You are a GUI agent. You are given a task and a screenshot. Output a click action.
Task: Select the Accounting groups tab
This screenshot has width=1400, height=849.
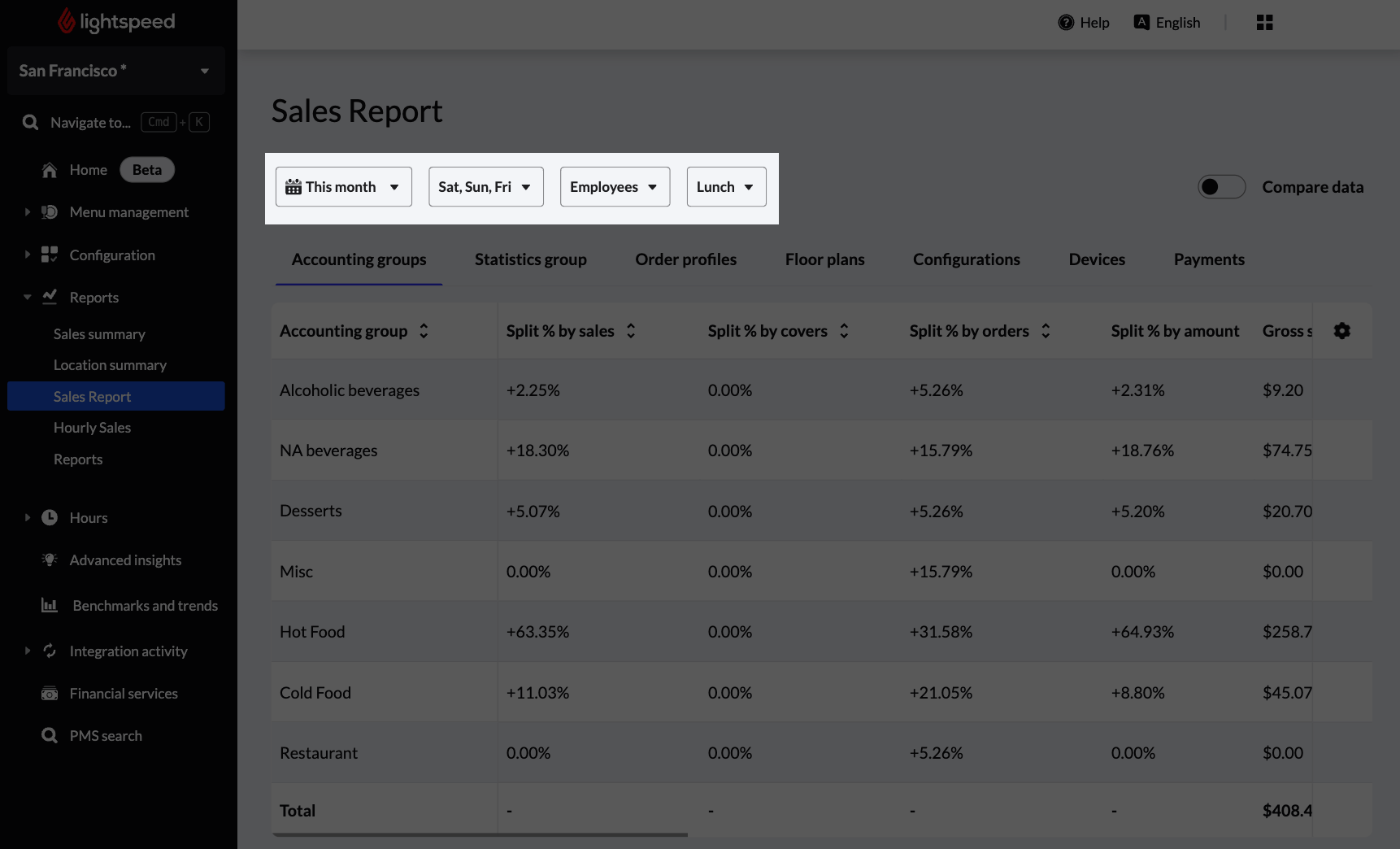(x=359, y=259)
